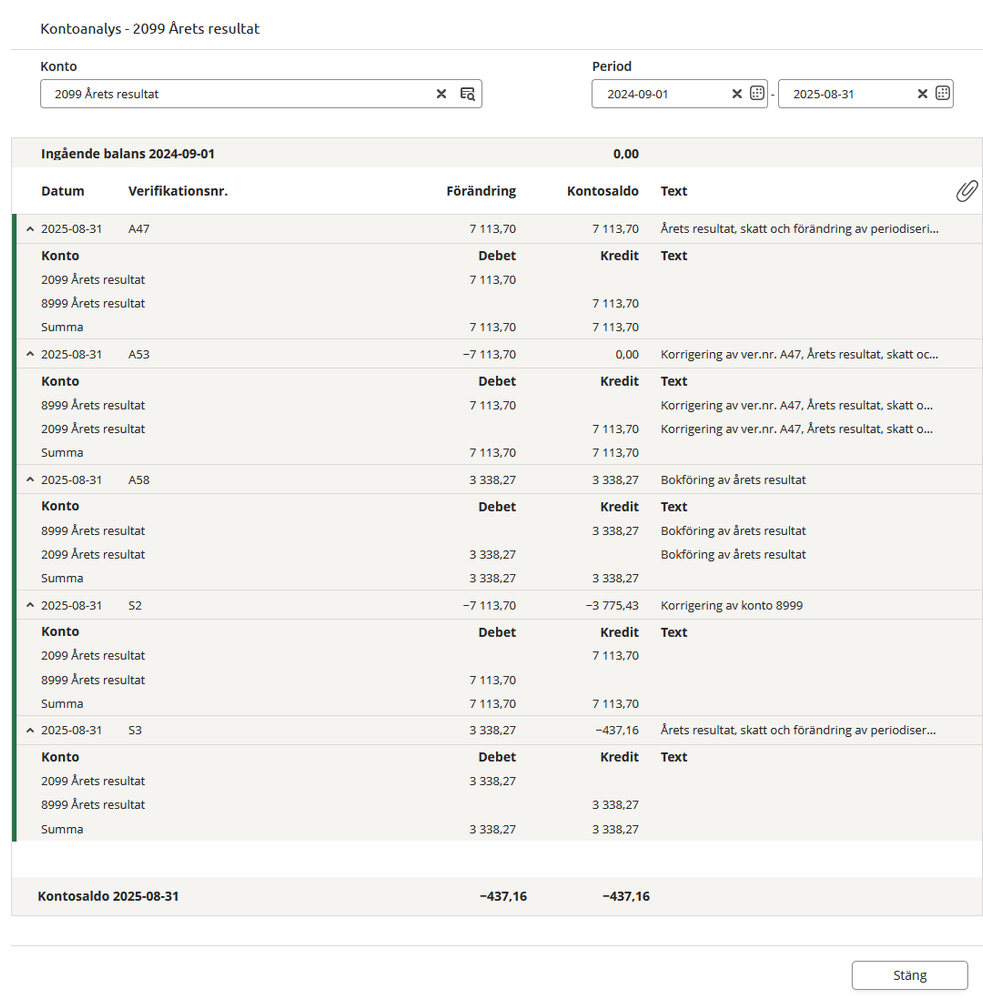The height and width of the screenshot is (999, 983).
Task: Open calendar picker for start date
Action: click(757, 94)
